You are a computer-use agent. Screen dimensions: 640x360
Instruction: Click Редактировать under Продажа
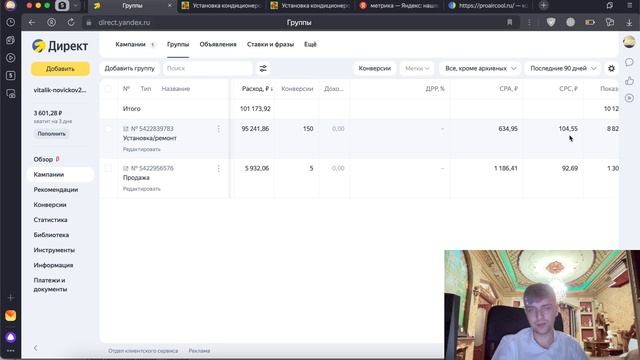coord(142,189)
